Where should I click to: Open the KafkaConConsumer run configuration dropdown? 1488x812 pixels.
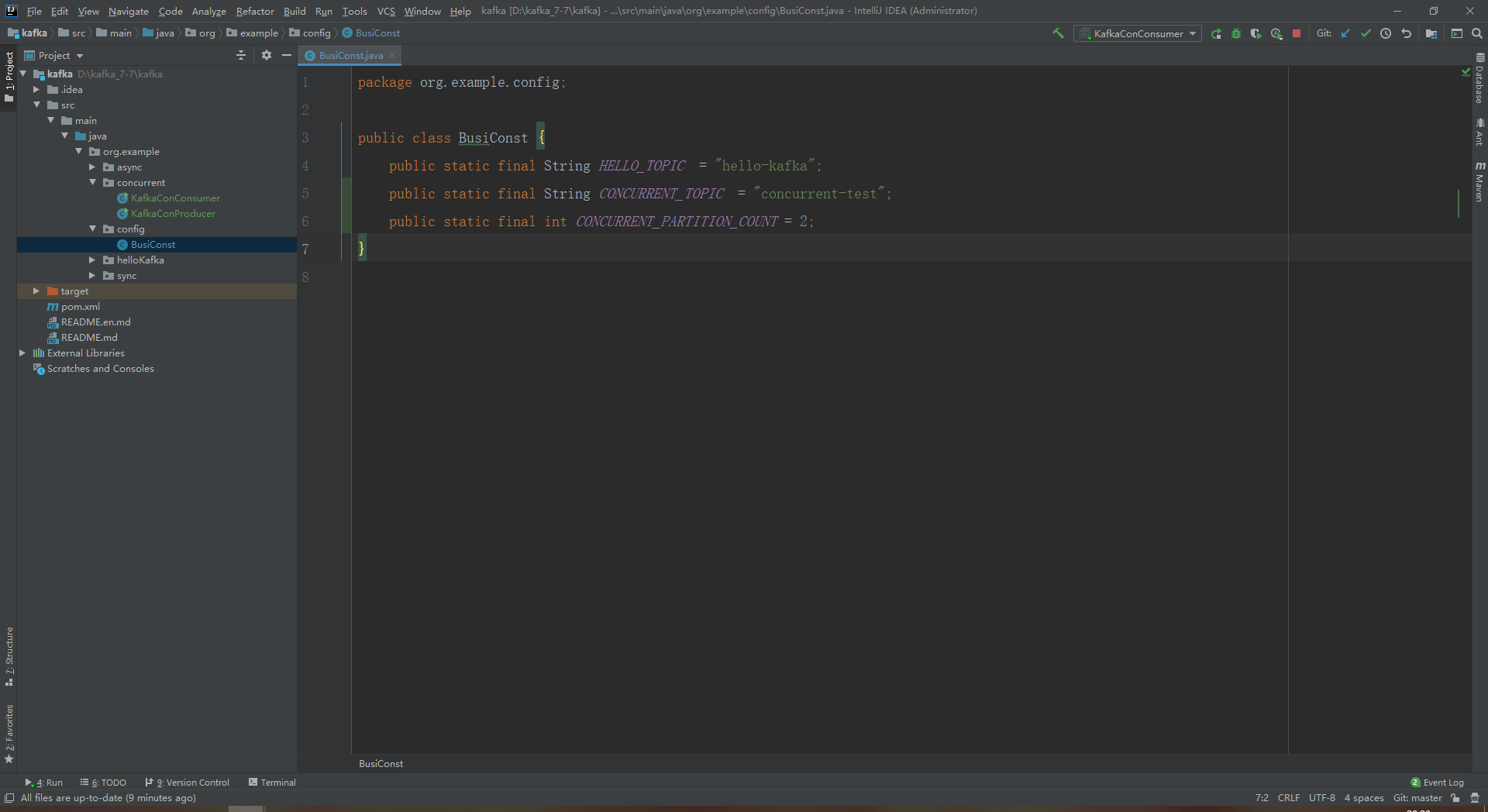pos(1138,33)
